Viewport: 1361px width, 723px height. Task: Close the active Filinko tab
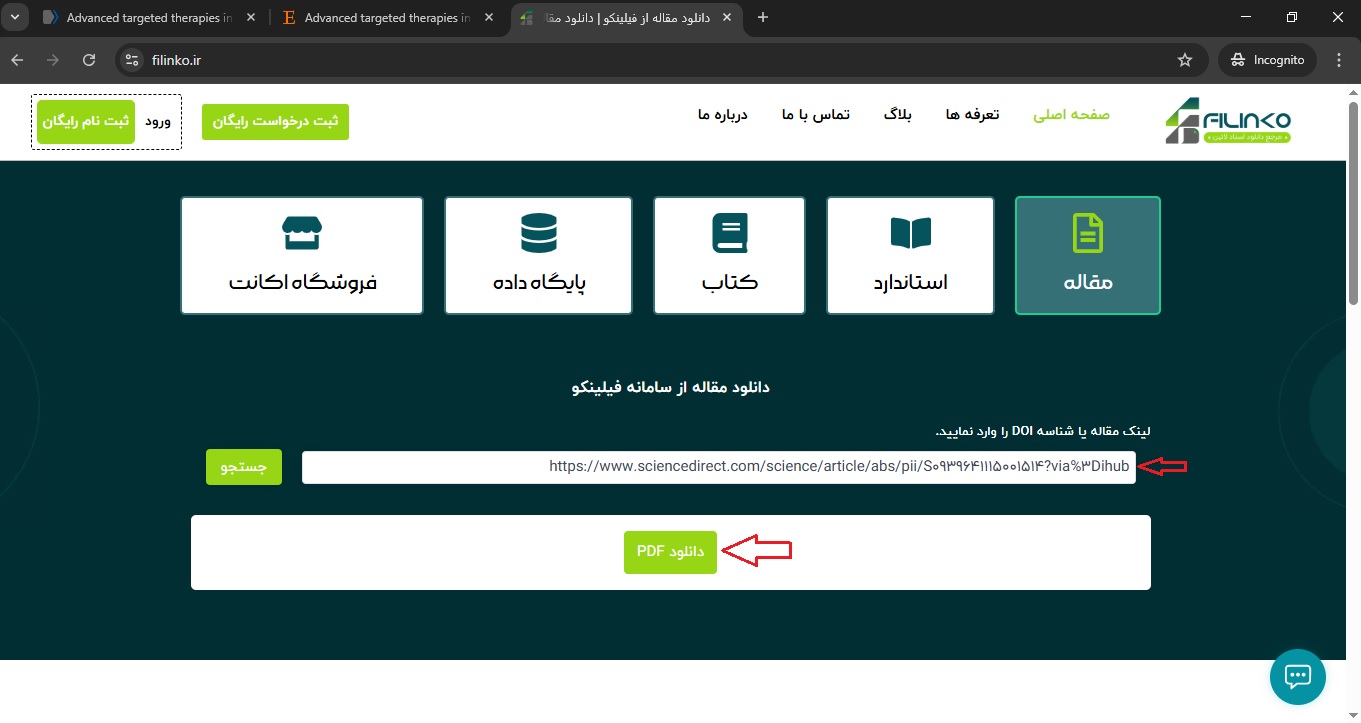pos(728,18)
